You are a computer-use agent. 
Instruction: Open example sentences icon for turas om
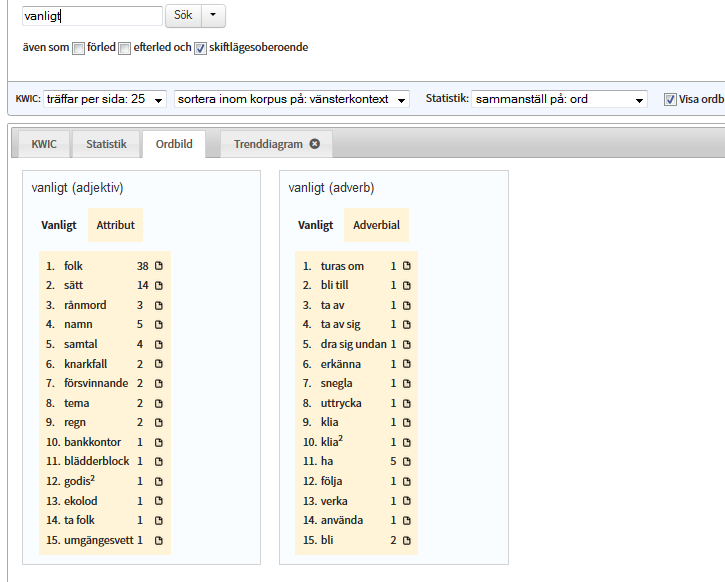click(407, 266)
